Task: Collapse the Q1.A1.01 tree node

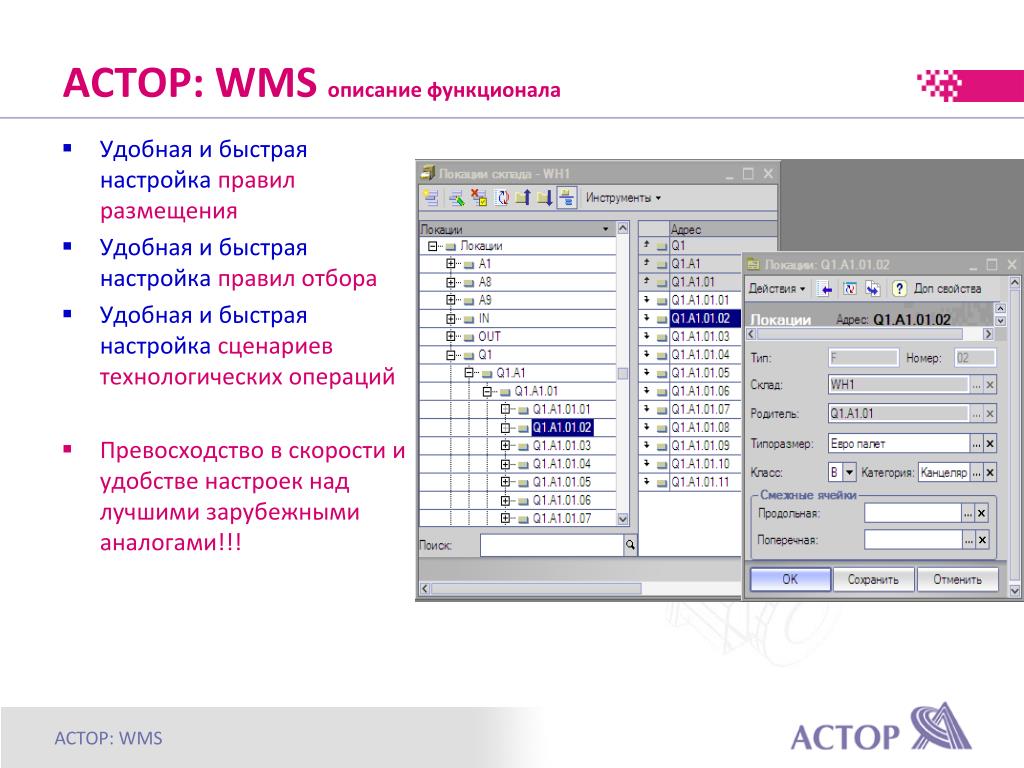Action: coord(487,391)
